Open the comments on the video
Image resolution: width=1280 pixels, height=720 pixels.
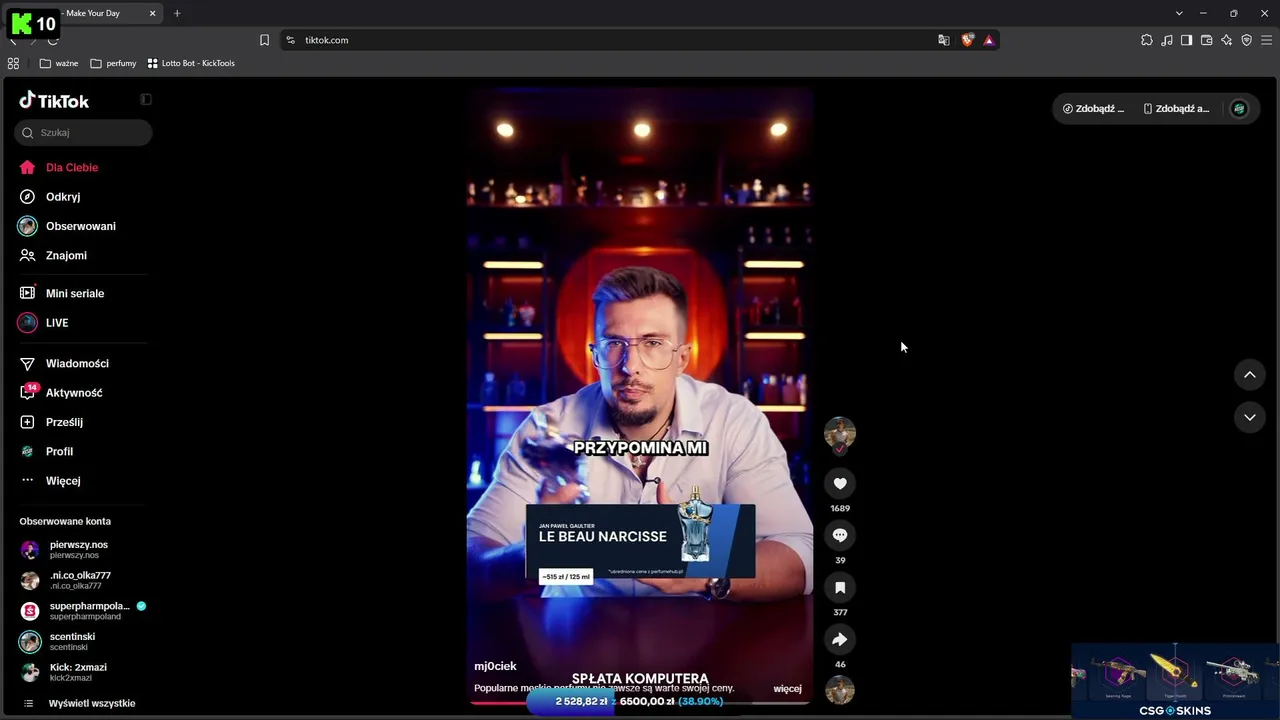pyautogui.click(x=840, y=535)
